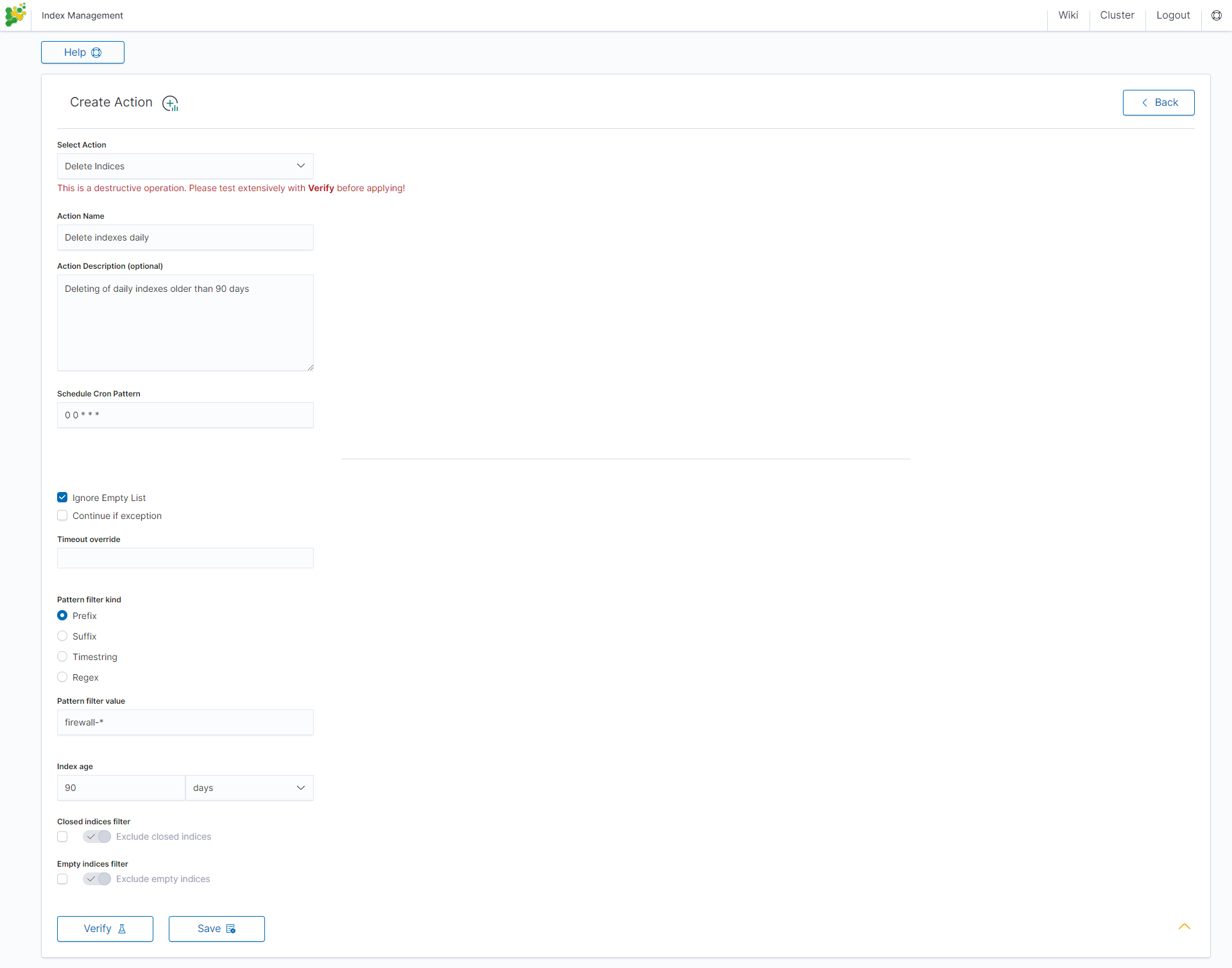Click the orange scroll-to-top chevron
This screenshot has height=968, width=1232.
[1184, 926]
